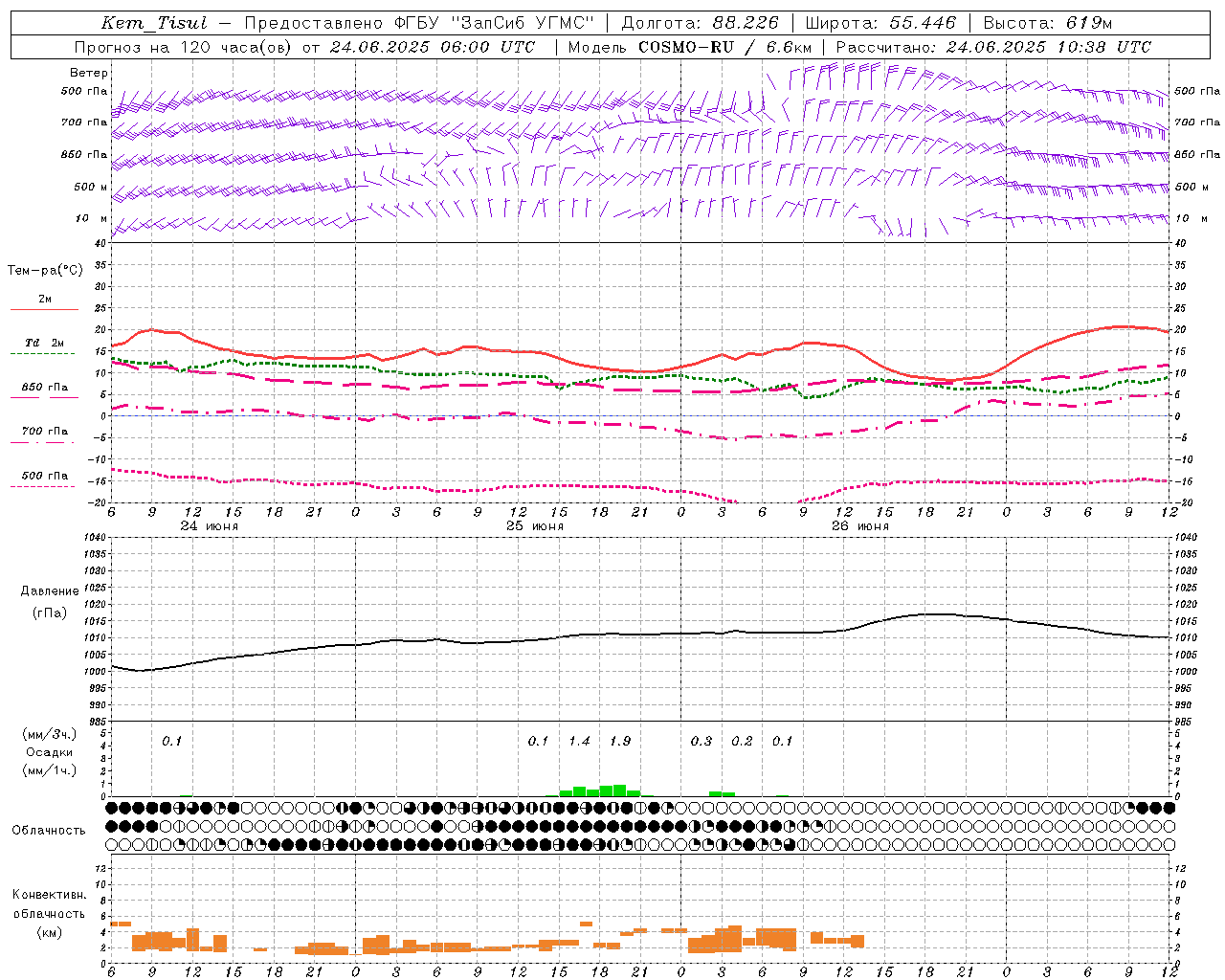This screenshot has width=1225, height=980.
Task: Click the 'Ветер' wind panel label
Action: [89, 73]
